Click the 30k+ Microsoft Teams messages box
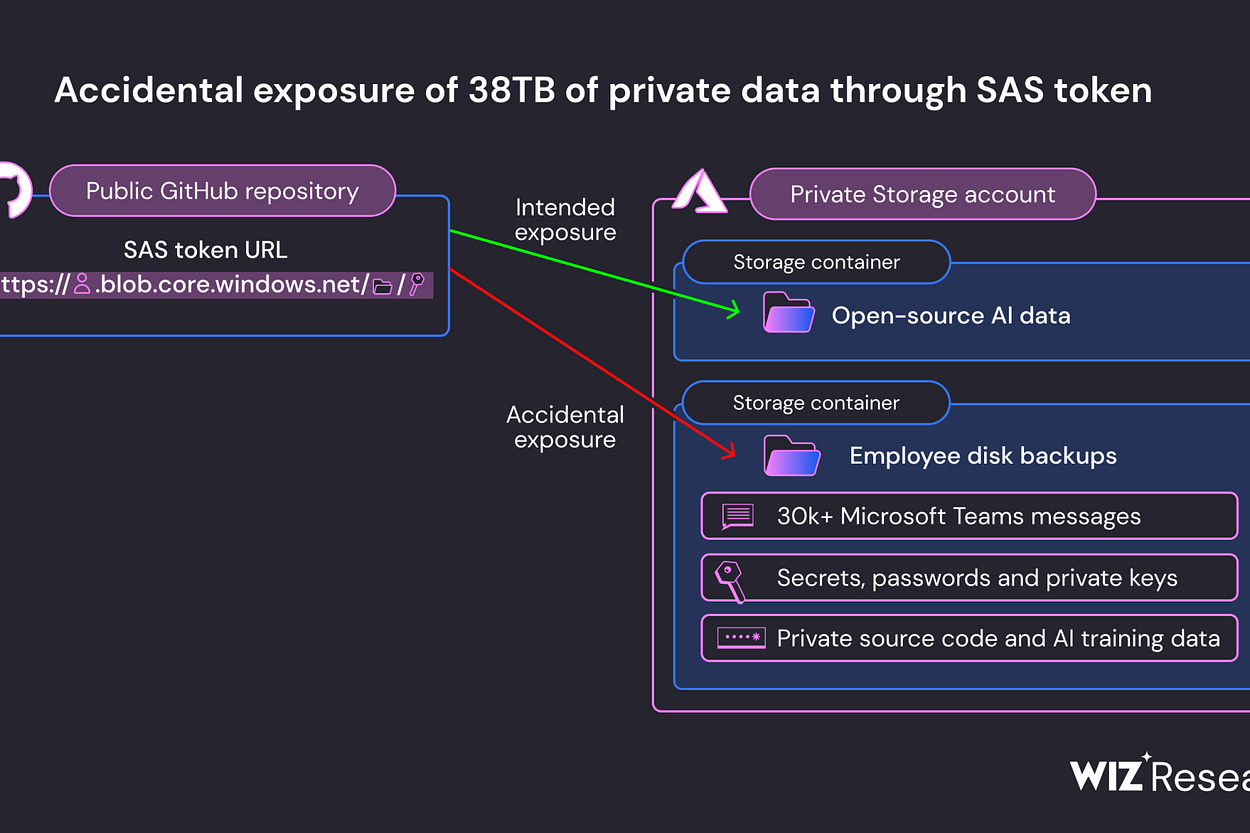 click(x=969, y=516)
